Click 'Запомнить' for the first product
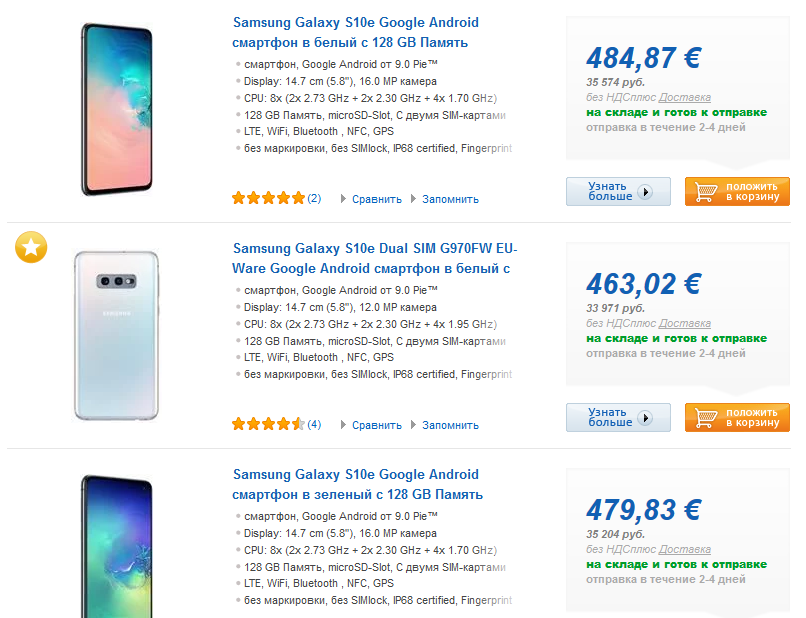 point(450,199)
